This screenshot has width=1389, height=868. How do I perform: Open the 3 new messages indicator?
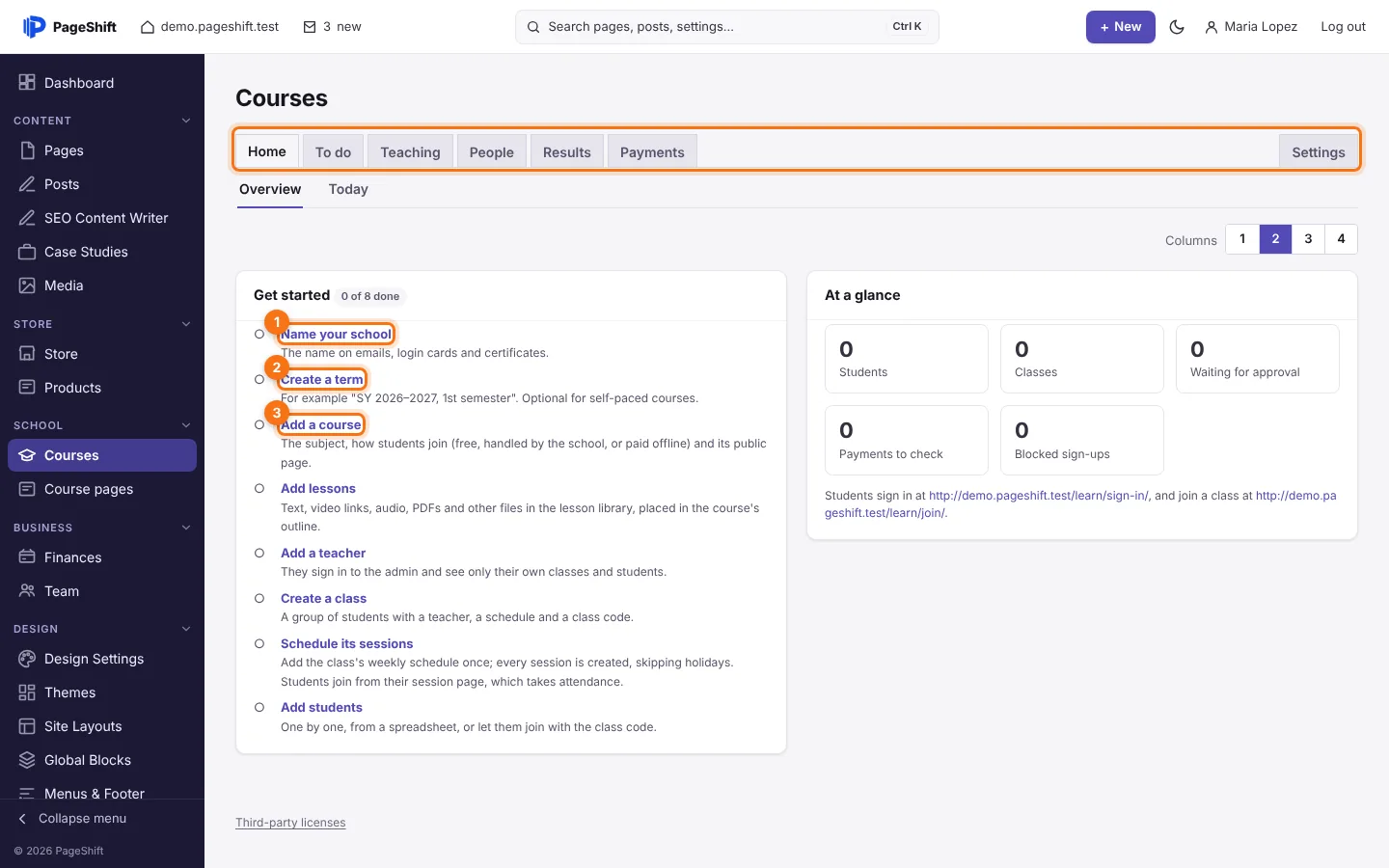click(x=333, y=27)
